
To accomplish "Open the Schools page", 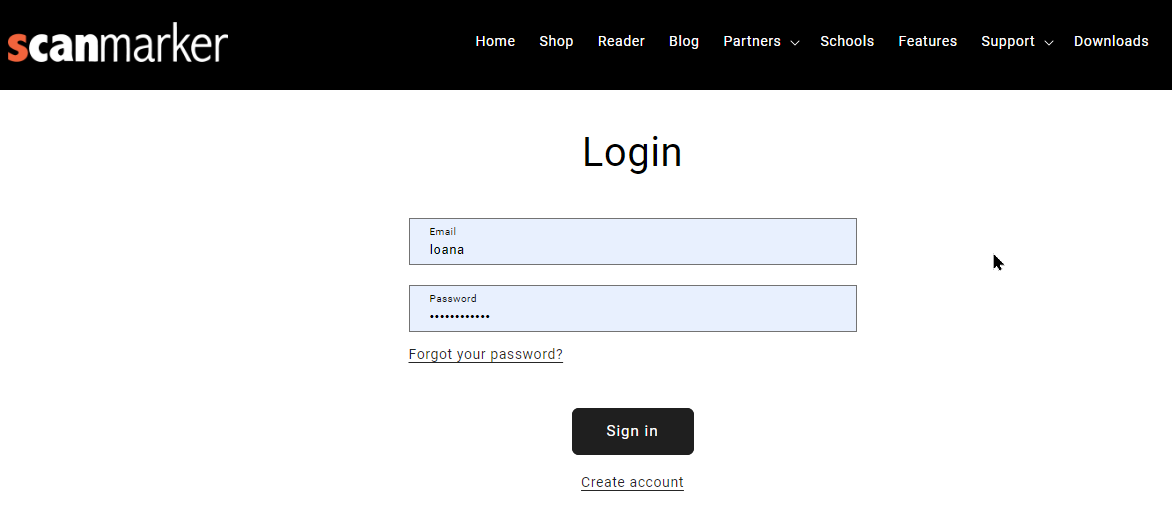I will point(847,41).
